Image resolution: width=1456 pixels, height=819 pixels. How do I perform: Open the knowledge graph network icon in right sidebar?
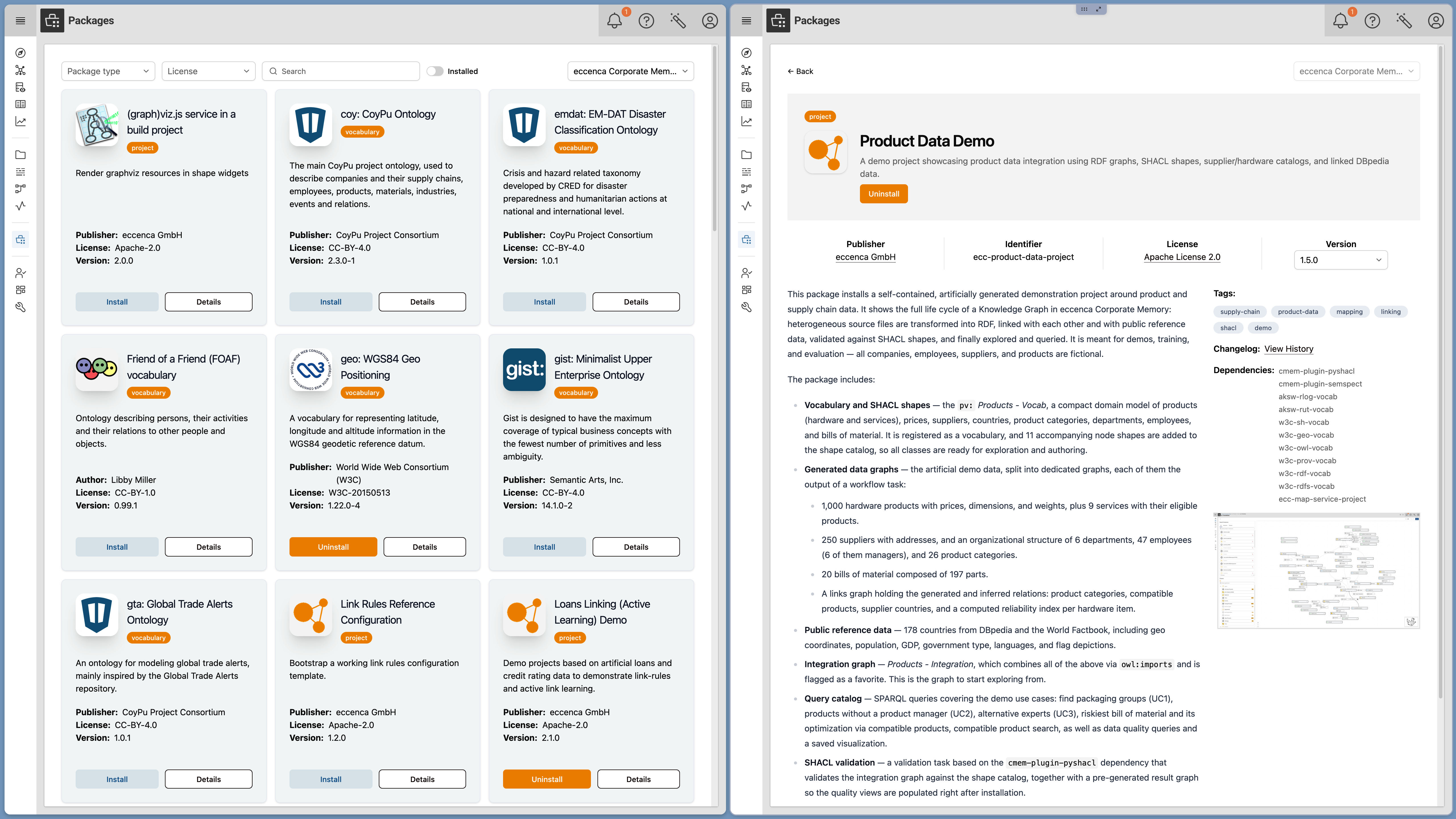coord(746,70)
